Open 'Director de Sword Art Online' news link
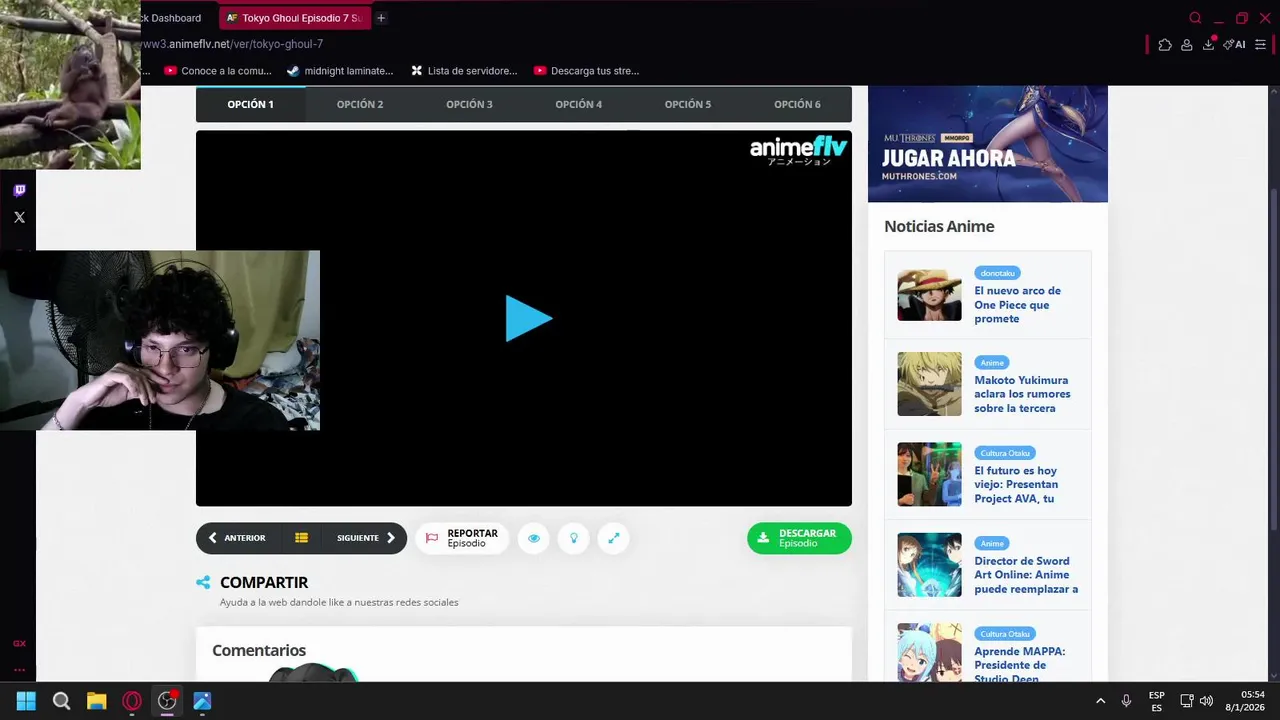Viewport: 1280px width, 720px height. pyautogui.click(x=1026, y=575)
